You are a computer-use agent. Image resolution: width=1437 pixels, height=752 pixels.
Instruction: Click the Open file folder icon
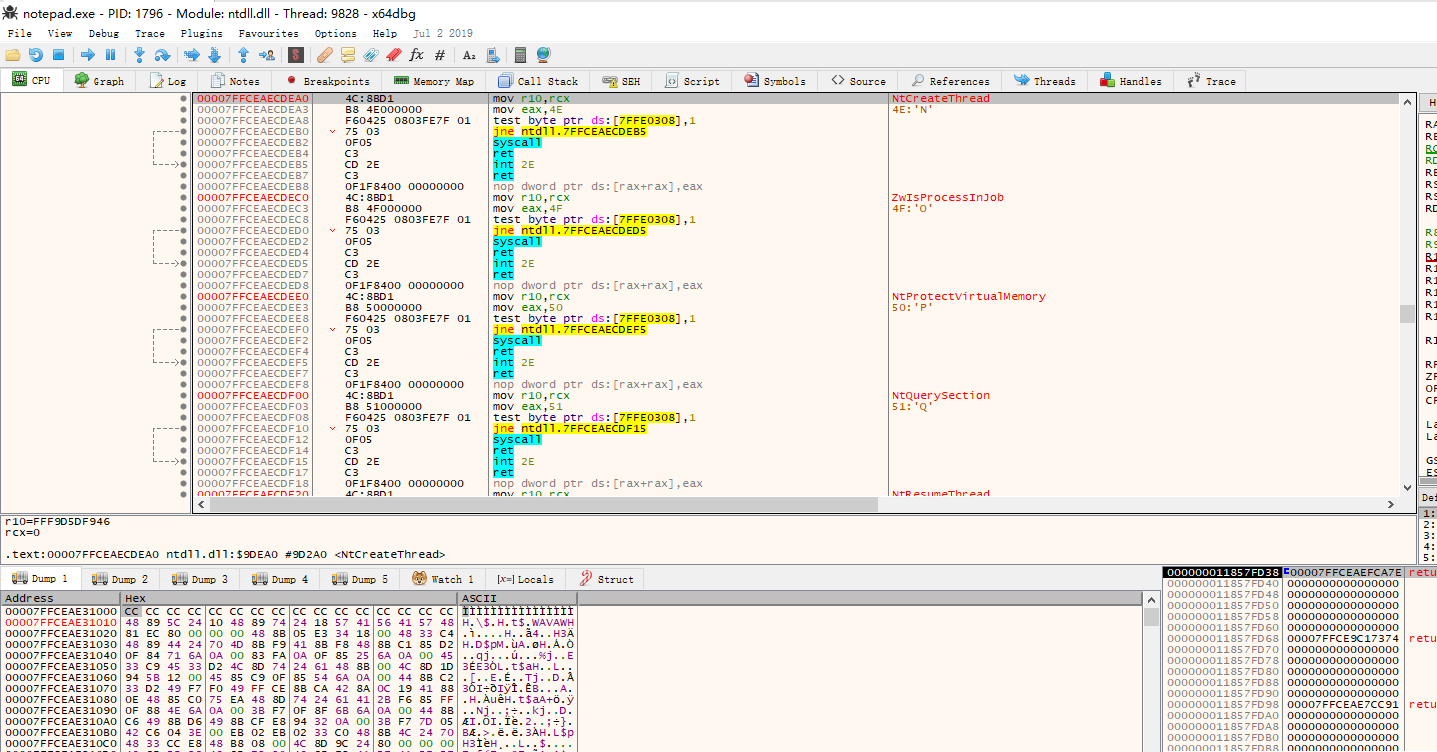tap(13, 55)
